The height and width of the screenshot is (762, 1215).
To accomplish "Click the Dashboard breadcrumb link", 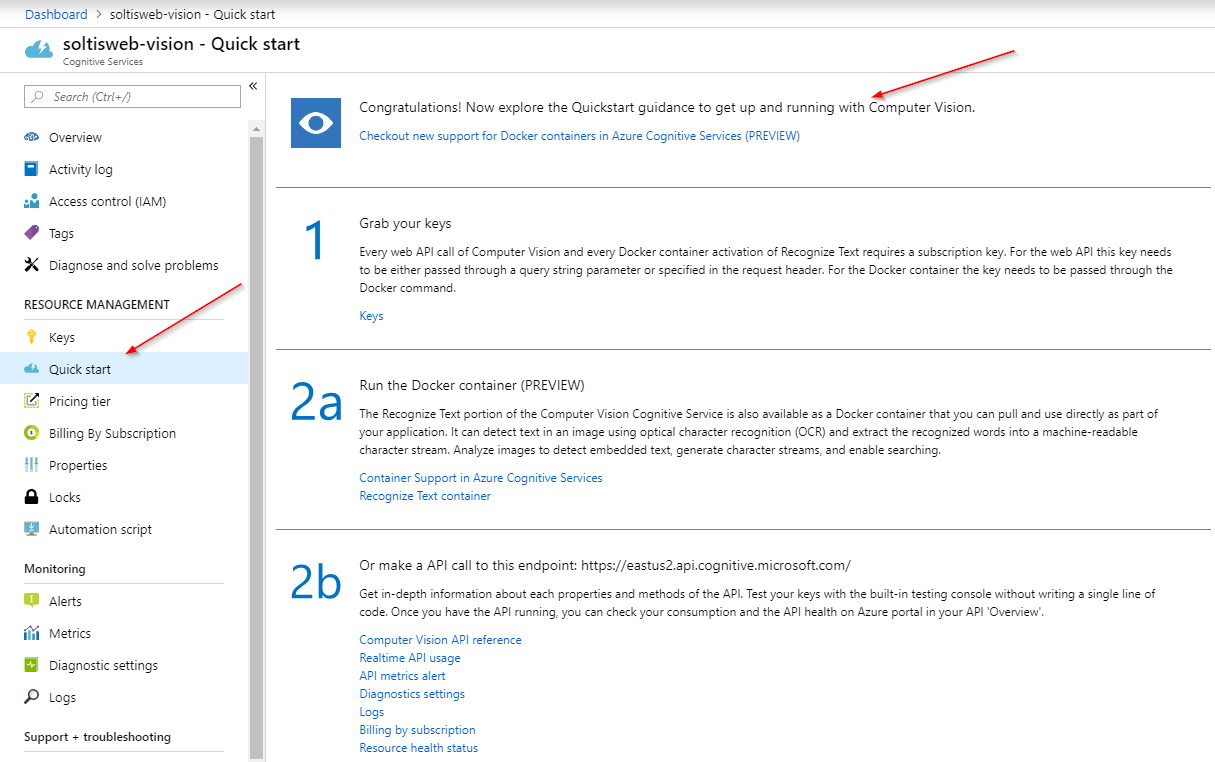I will [56, 15].
